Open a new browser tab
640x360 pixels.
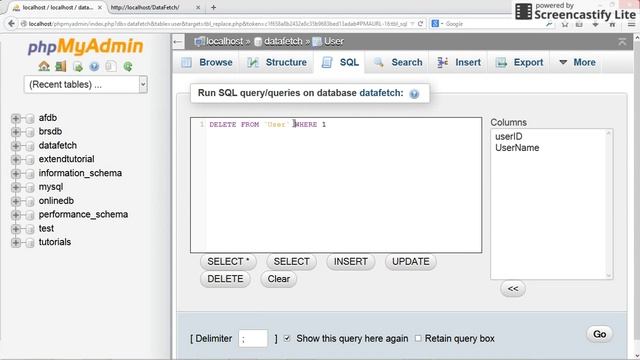(x=213, y=7)
